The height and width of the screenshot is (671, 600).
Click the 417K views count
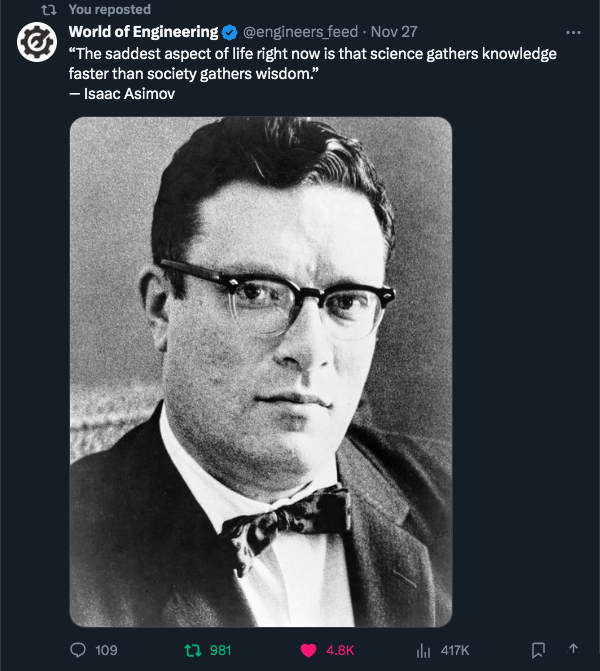[455, 650]
